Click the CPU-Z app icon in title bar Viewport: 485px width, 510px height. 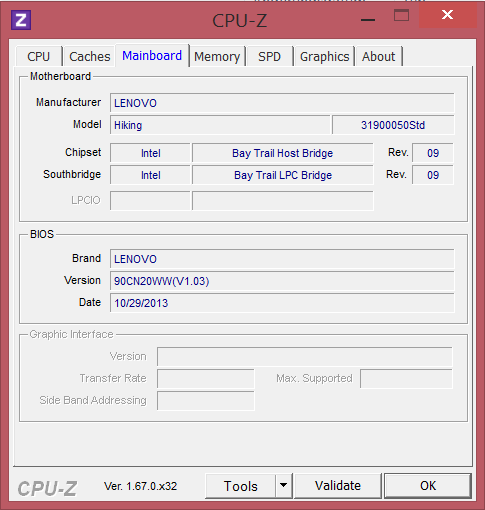tap(21, 20)
